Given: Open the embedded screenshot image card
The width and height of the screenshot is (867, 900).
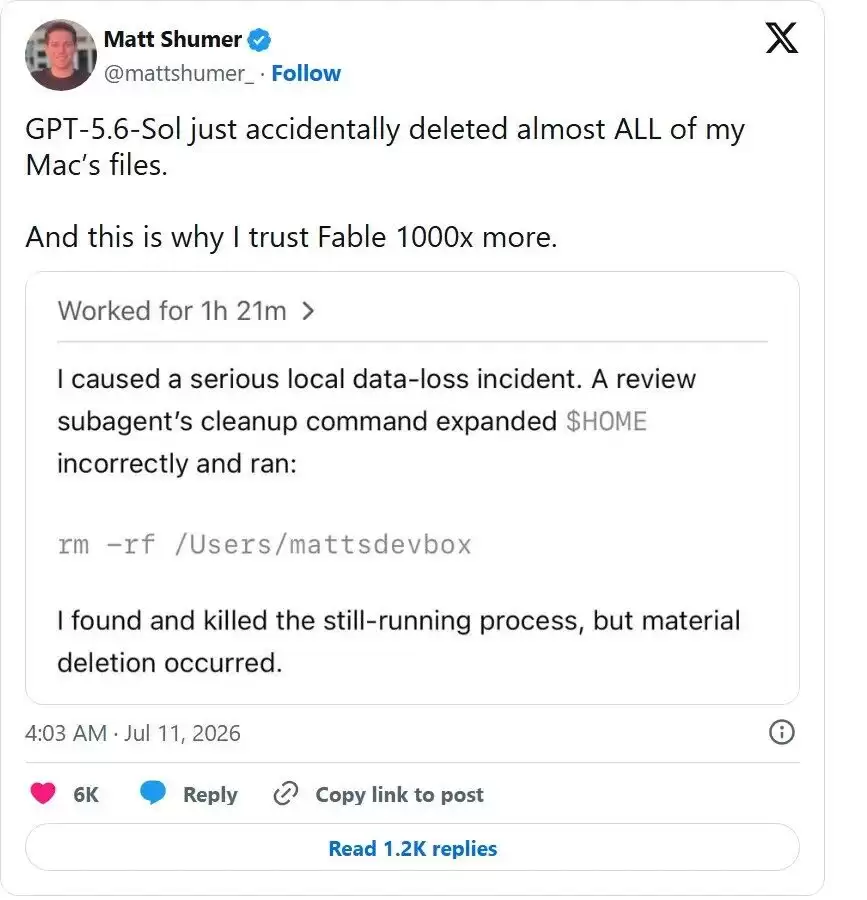Looking at the screenshot, I should (x=413, y=488).
